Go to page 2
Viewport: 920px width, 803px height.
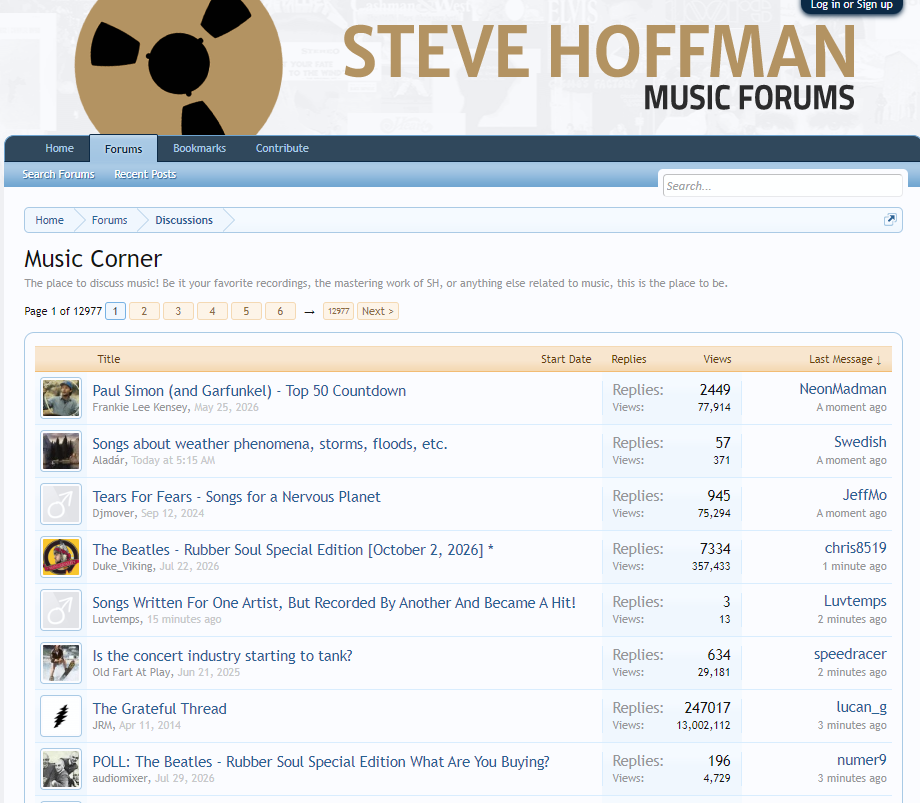click(144, 311)
